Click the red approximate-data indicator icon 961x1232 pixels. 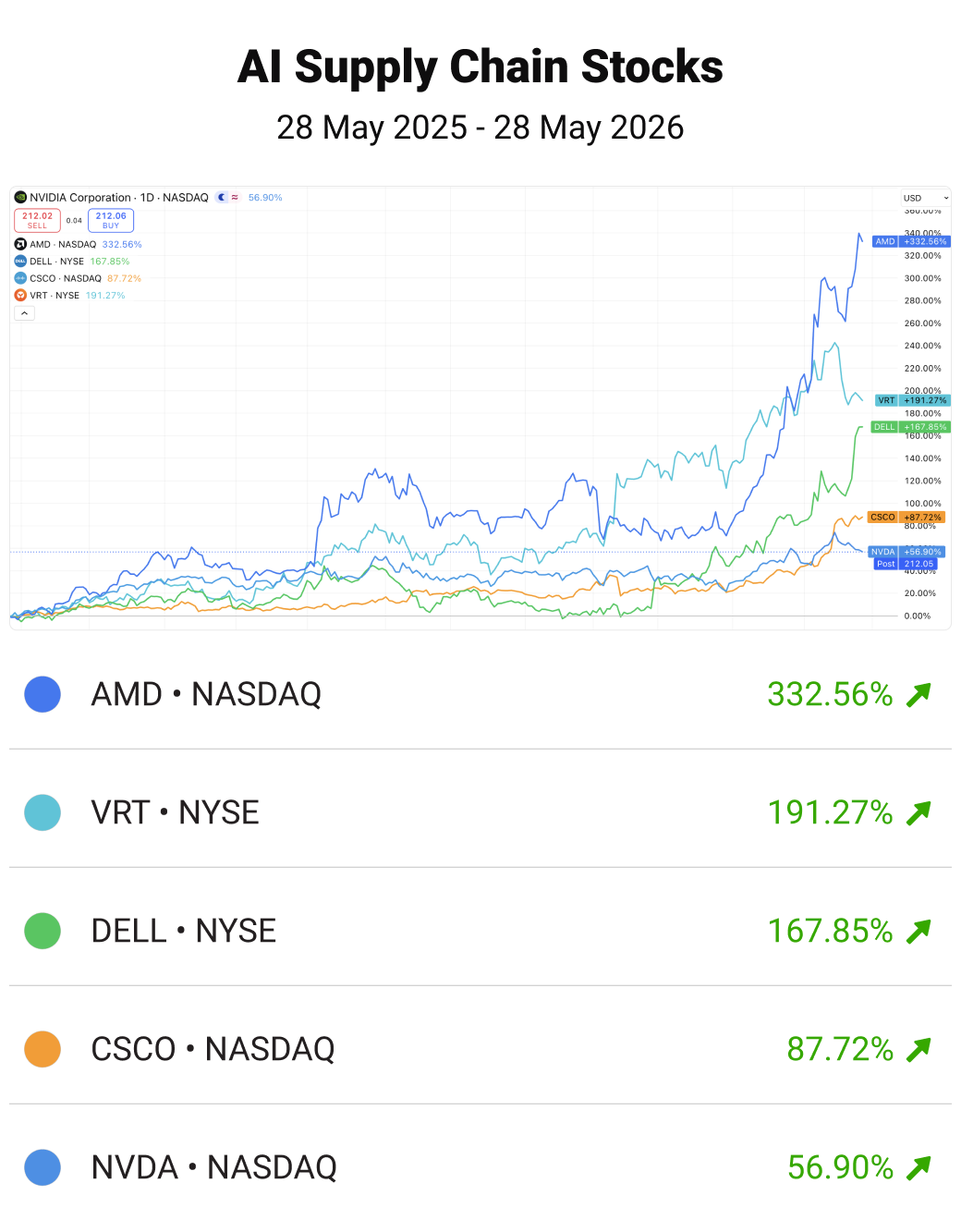235,197
